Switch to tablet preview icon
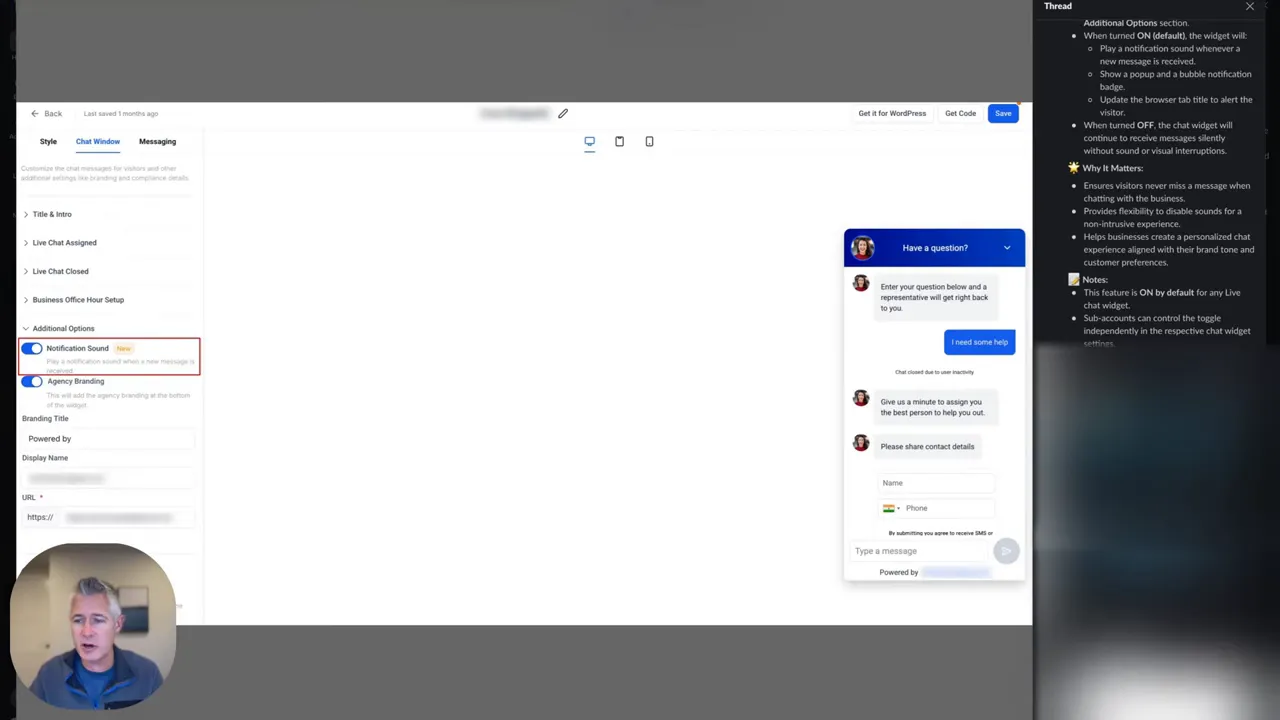The width and height of the screenshot is (1280, 720). [619, 141]
